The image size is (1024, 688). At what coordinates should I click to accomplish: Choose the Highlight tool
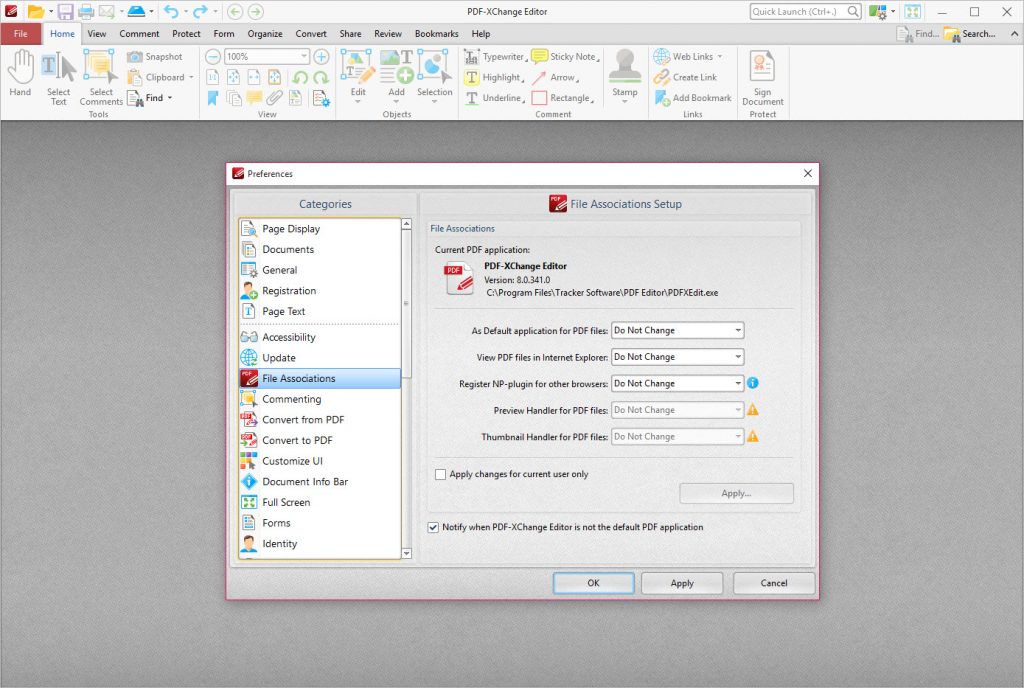click(494, 78)
